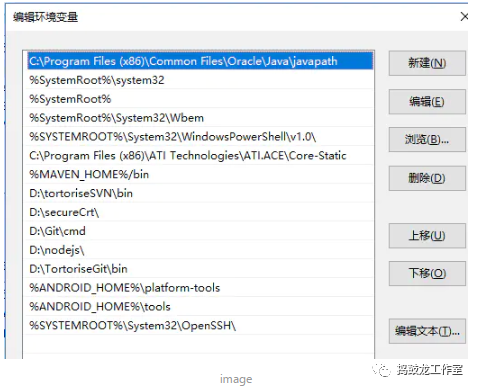Select the D:\secureCrt\ entry

tap(200, 212)
